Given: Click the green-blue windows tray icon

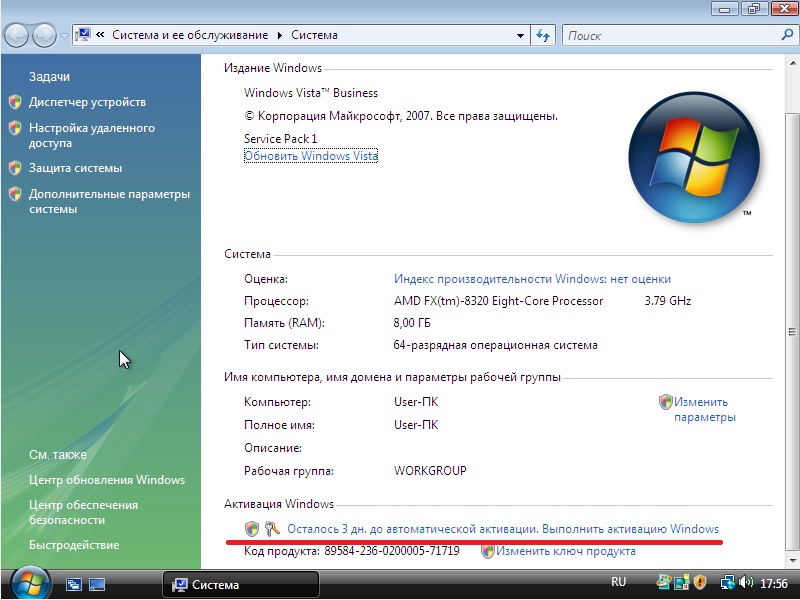Looking at the screenshot, I should coord(682,582).
